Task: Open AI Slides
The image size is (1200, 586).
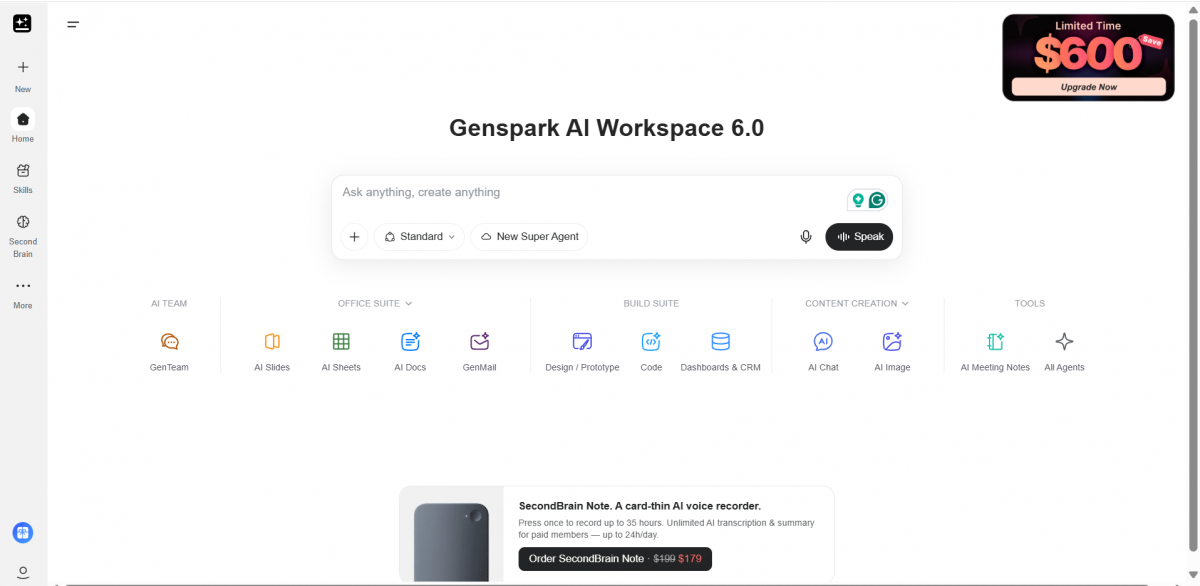Action: 272,351
